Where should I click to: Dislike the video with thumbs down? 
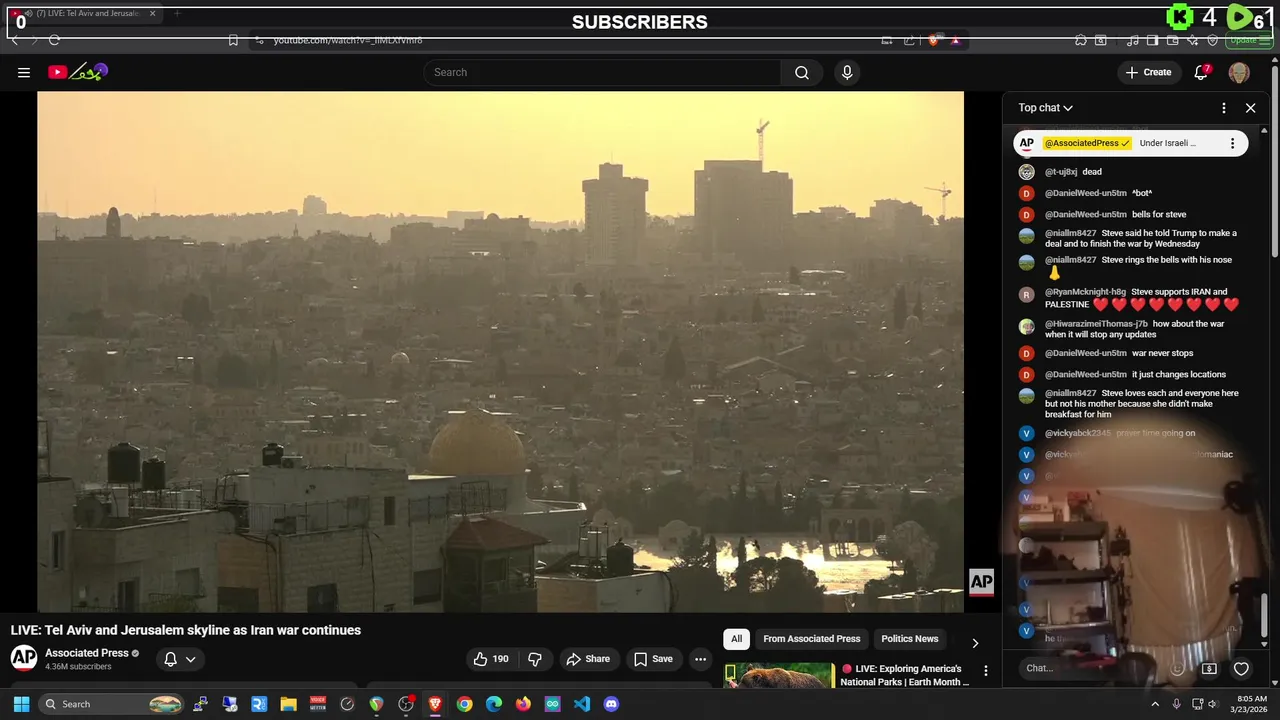click(x=535, y=659)
